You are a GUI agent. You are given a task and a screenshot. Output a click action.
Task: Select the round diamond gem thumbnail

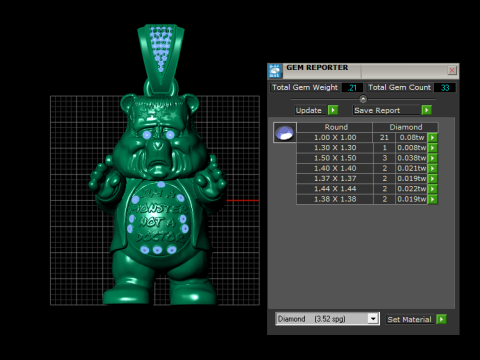285,133
